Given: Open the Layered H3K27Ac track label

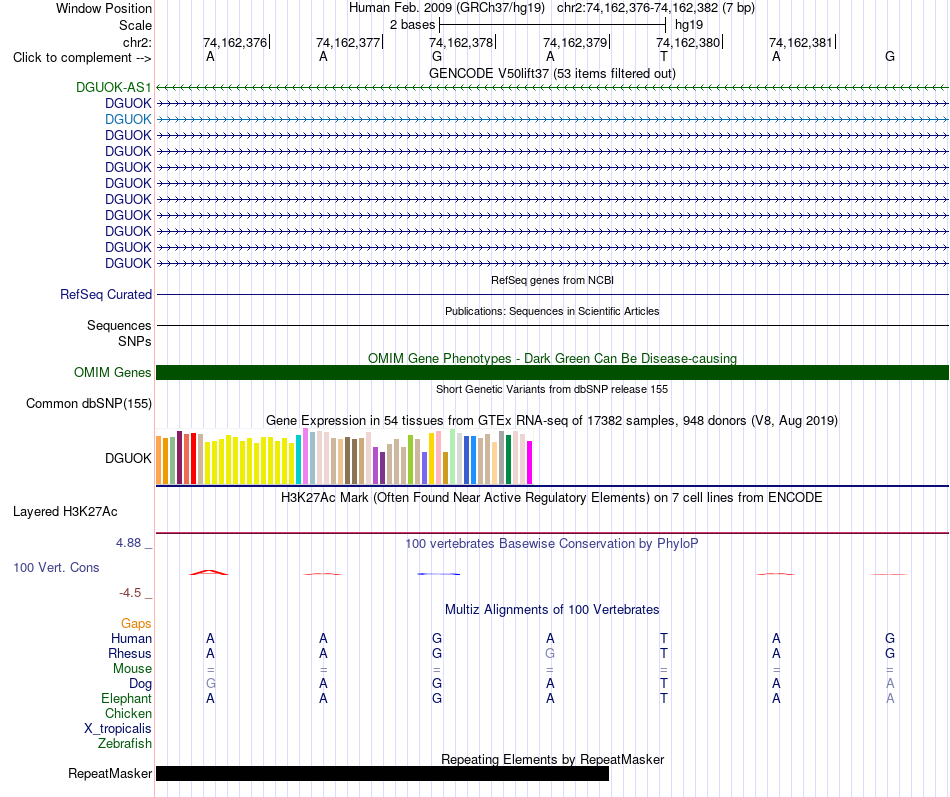Looking at the screenshot, I should tap(65, 512).
